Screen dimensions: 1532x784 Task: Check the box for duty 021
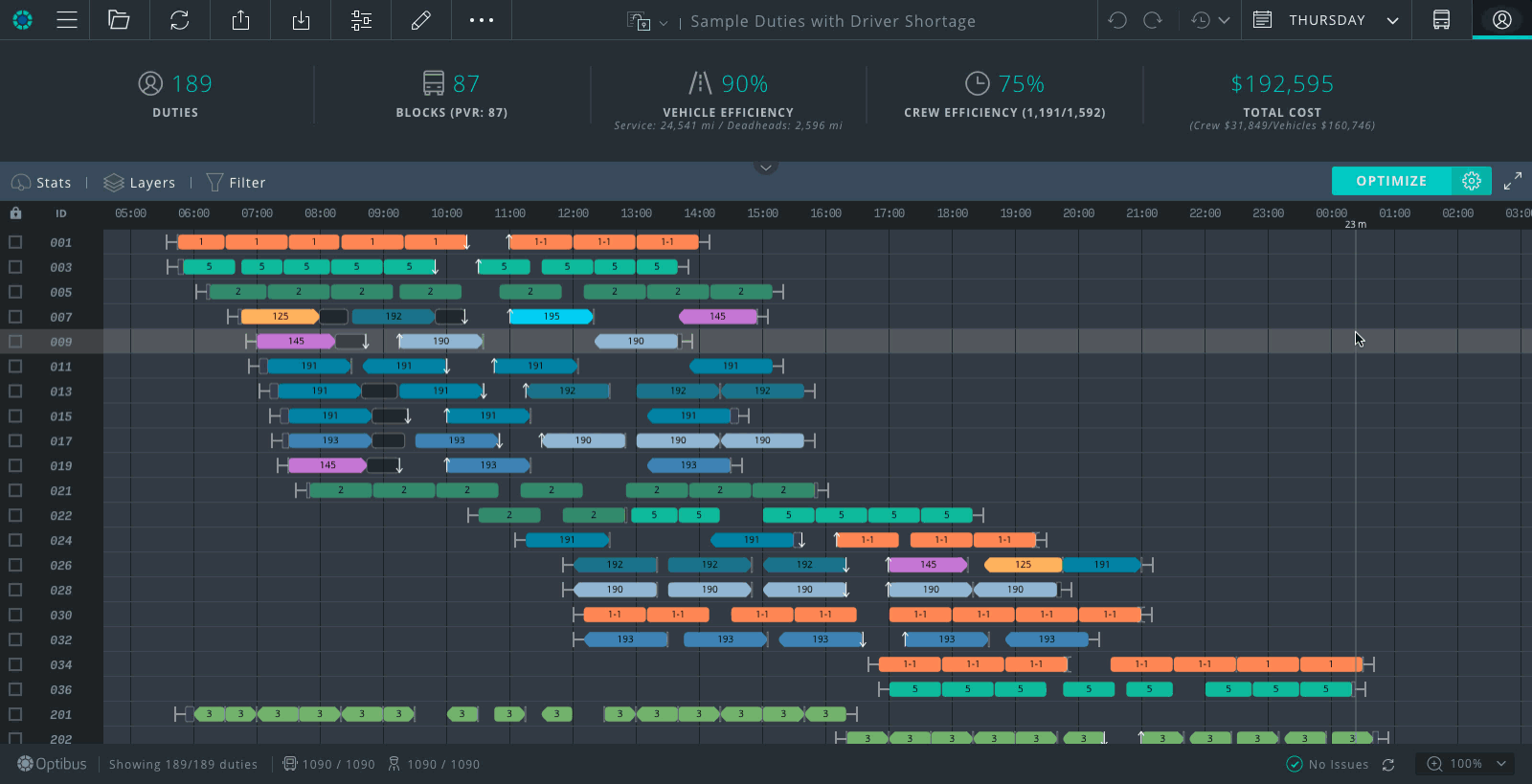click(15, 491)
